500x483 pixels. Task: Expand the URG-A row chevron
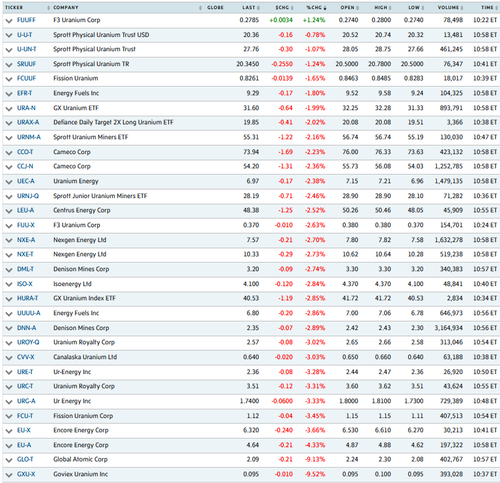pyautogui.click(x=9, y=402)
